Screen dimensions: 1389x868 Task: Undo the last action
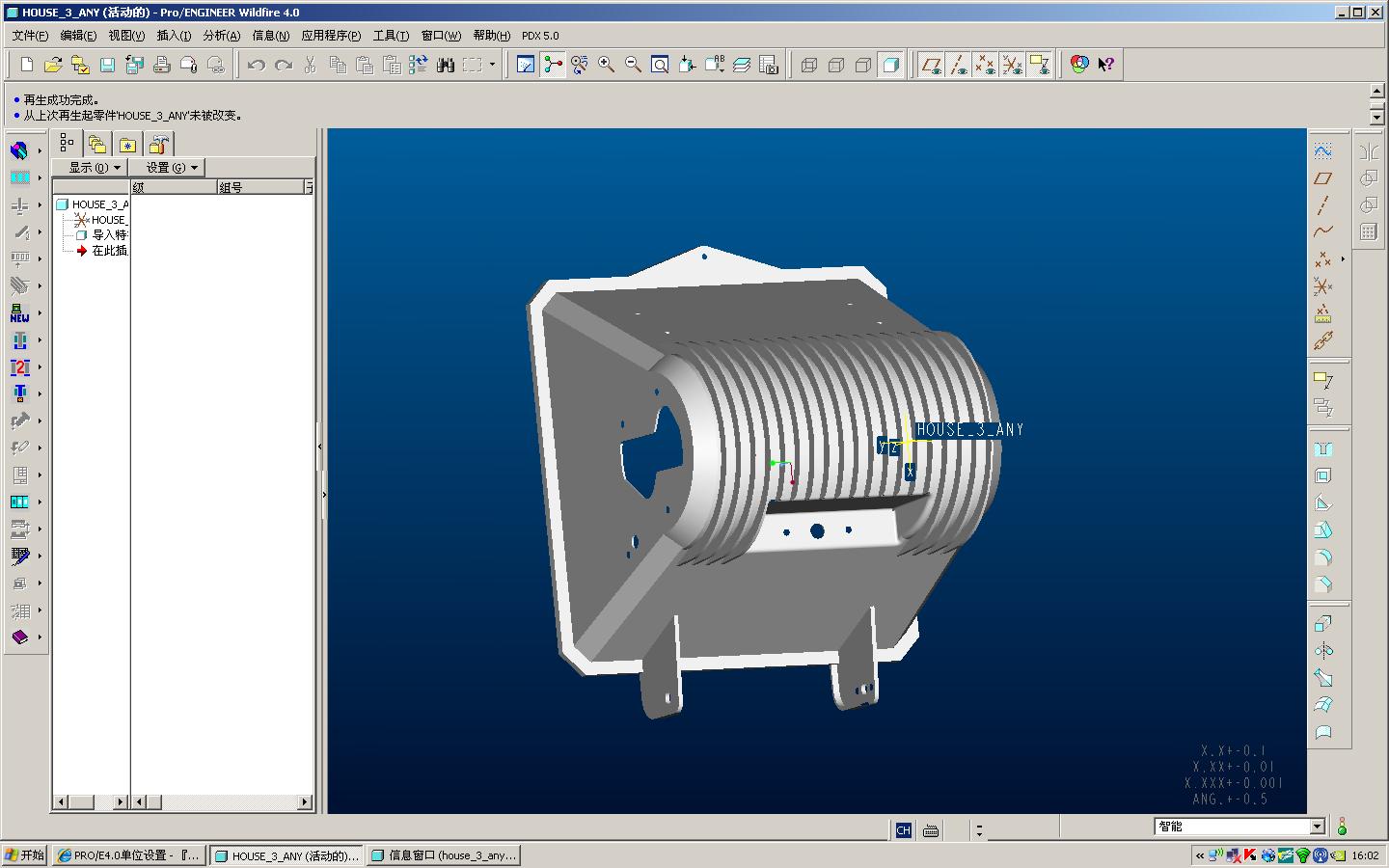[x=257, y=65]
